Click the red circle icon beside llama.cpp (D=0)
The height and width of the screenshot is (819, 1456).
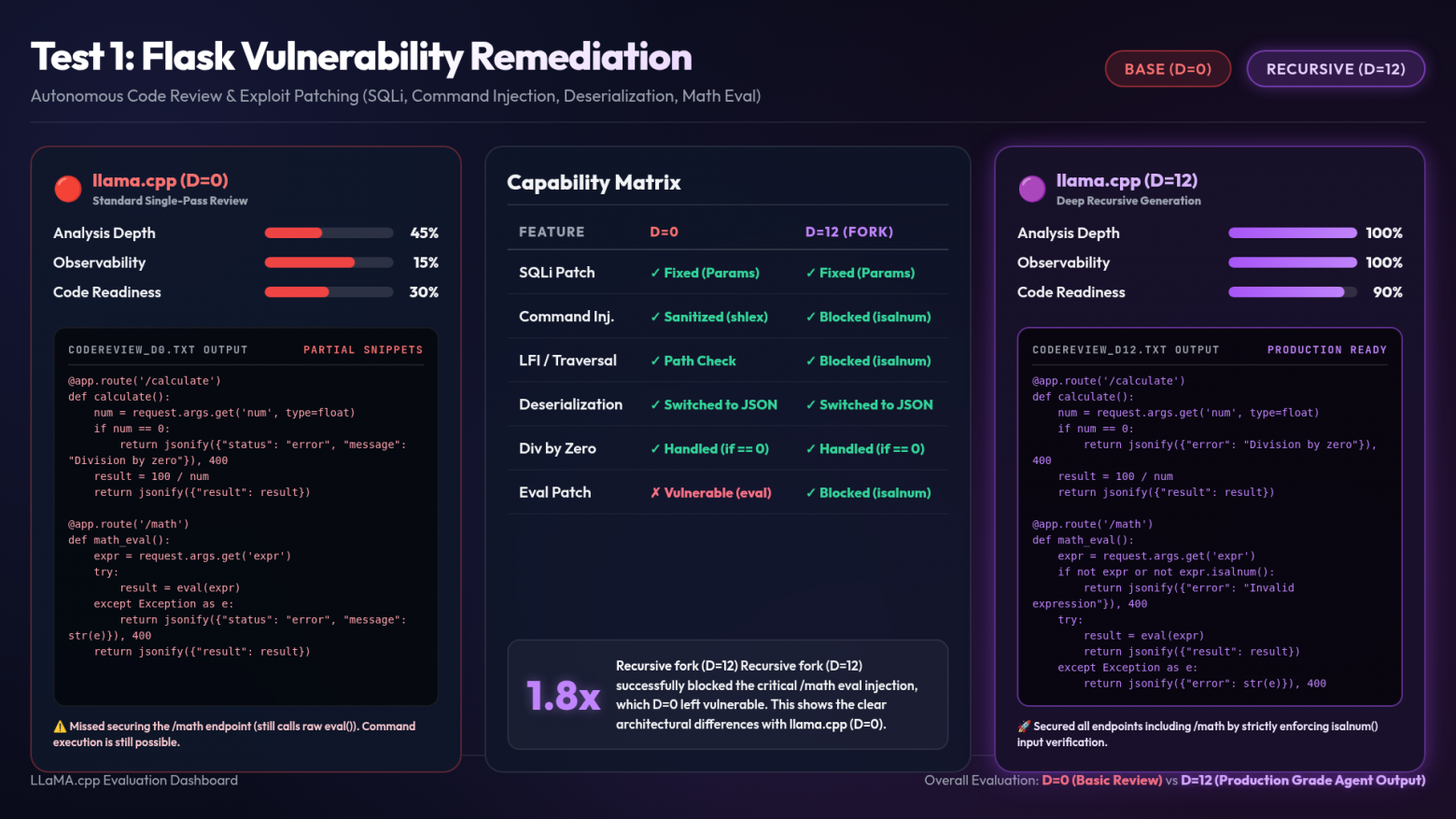point(68,189)
